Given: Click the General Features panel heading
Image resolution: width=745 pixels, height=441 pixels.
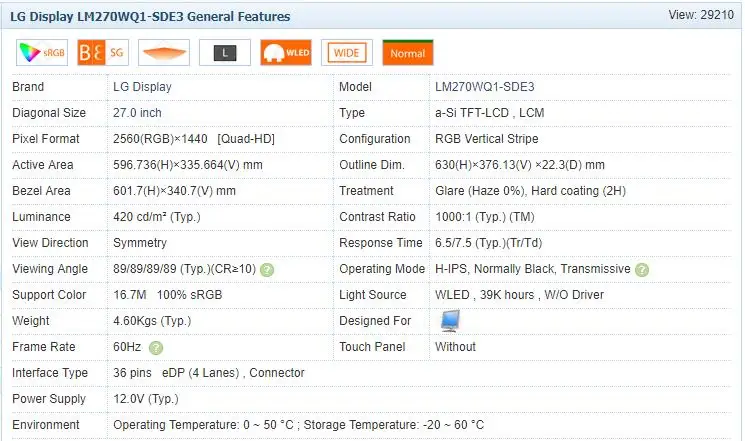Looking at the screenshot, I should pos(151,17).
